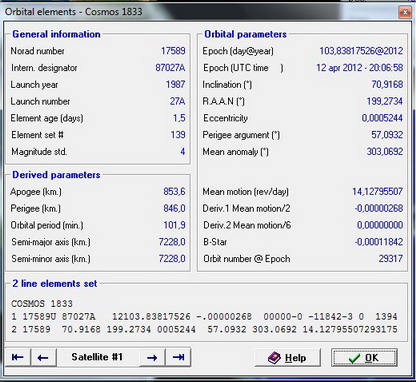Select Intern. designator value 87027A
This screenshot has width=416, height=382.
tap(170, 68)
